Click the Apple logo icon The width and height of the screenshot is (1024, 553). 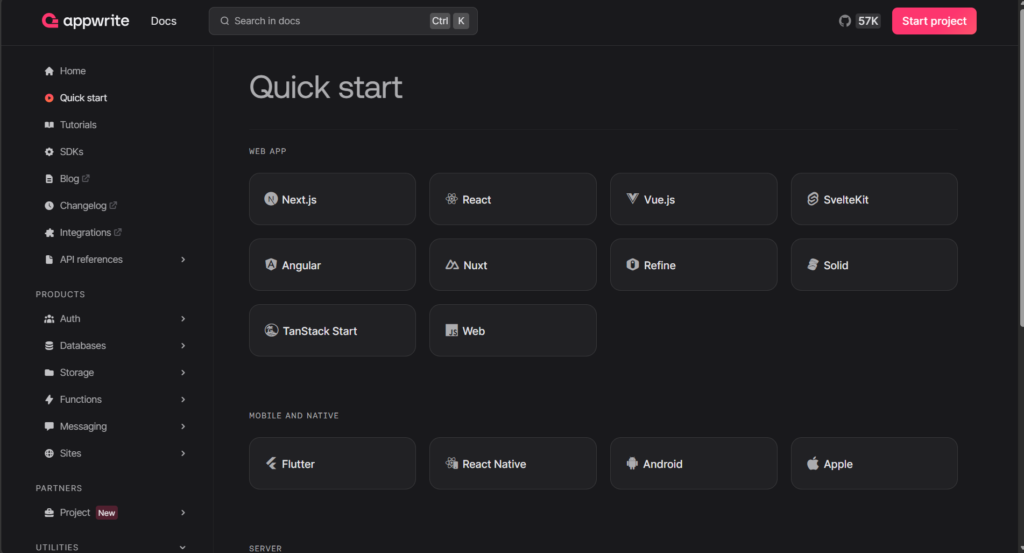coord(812,464)
